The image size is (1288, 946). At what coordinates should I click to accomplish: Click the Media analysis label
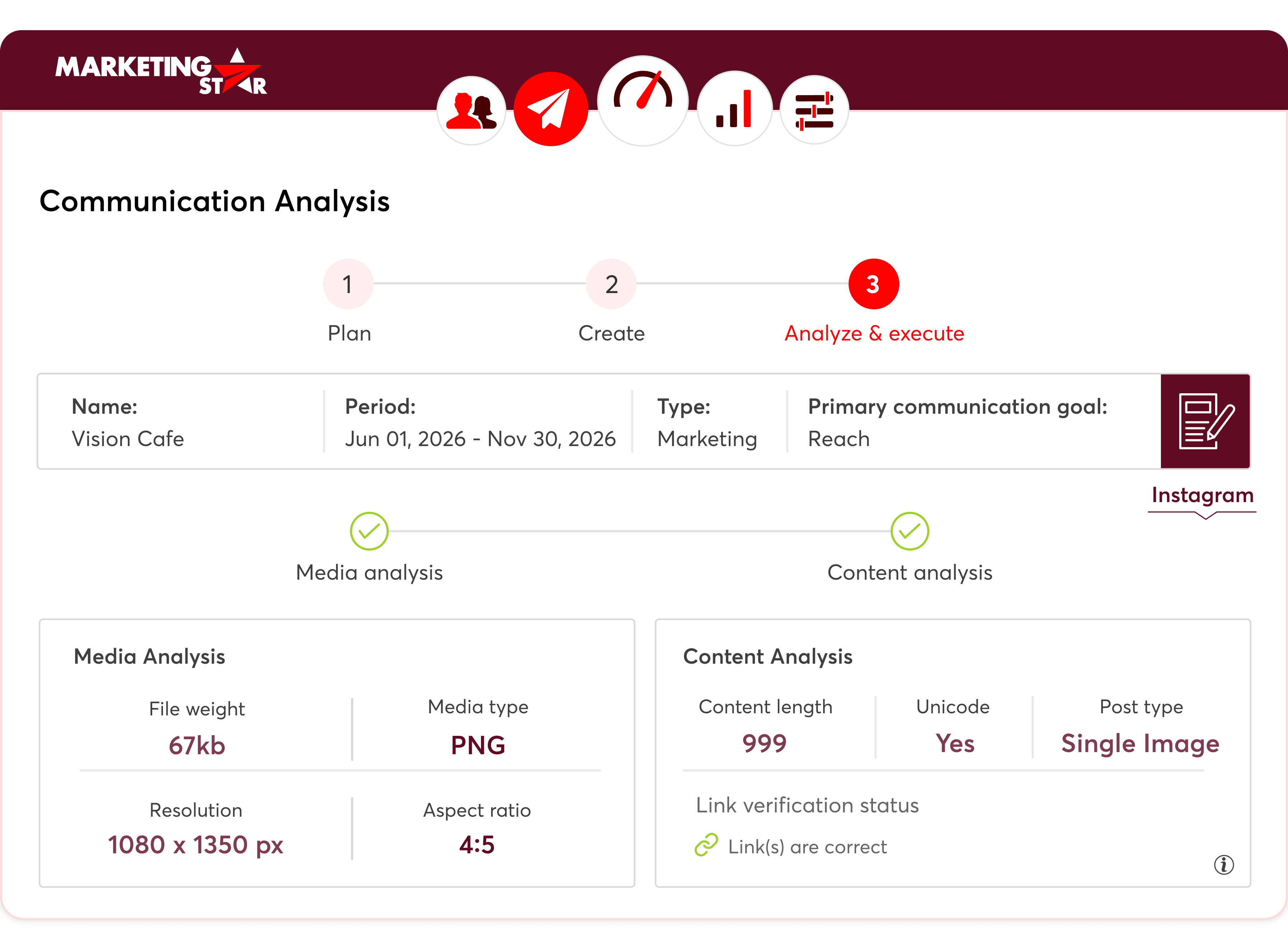369,572
